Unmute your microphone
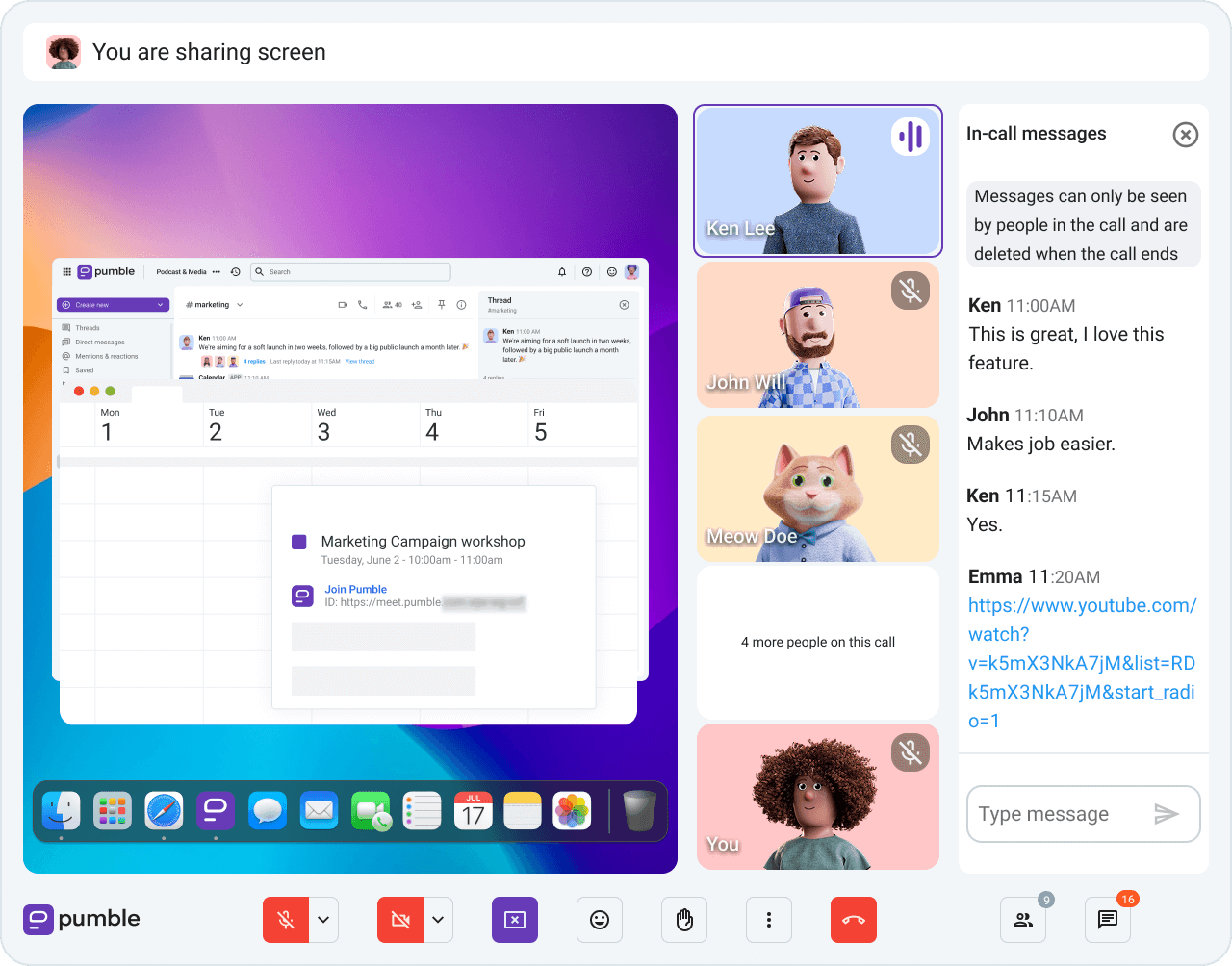Viewport: 1232px width, 966px height. [286, 920]
